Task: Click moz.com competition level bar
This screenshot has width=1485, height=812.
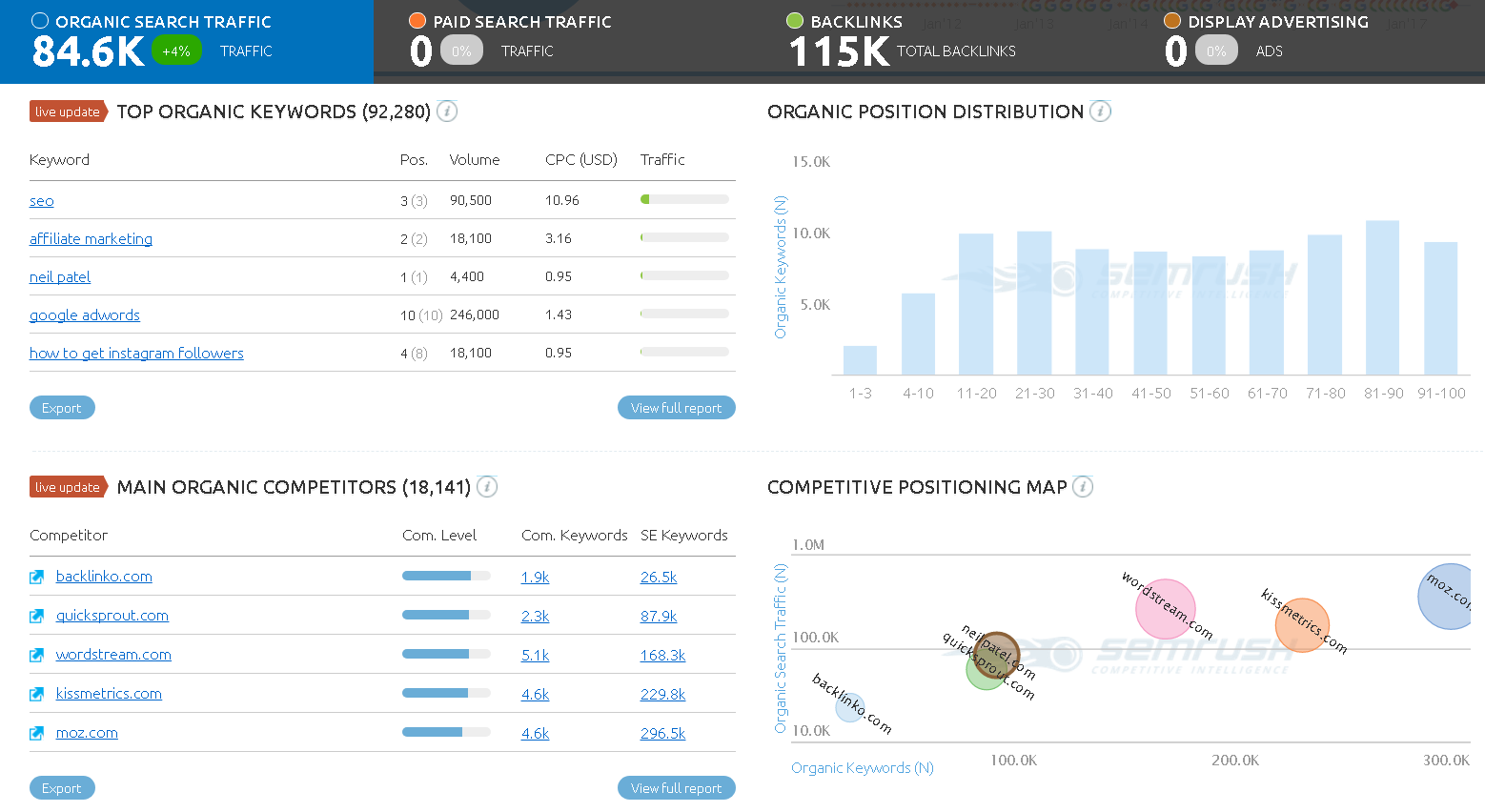Action: point(446,732)
